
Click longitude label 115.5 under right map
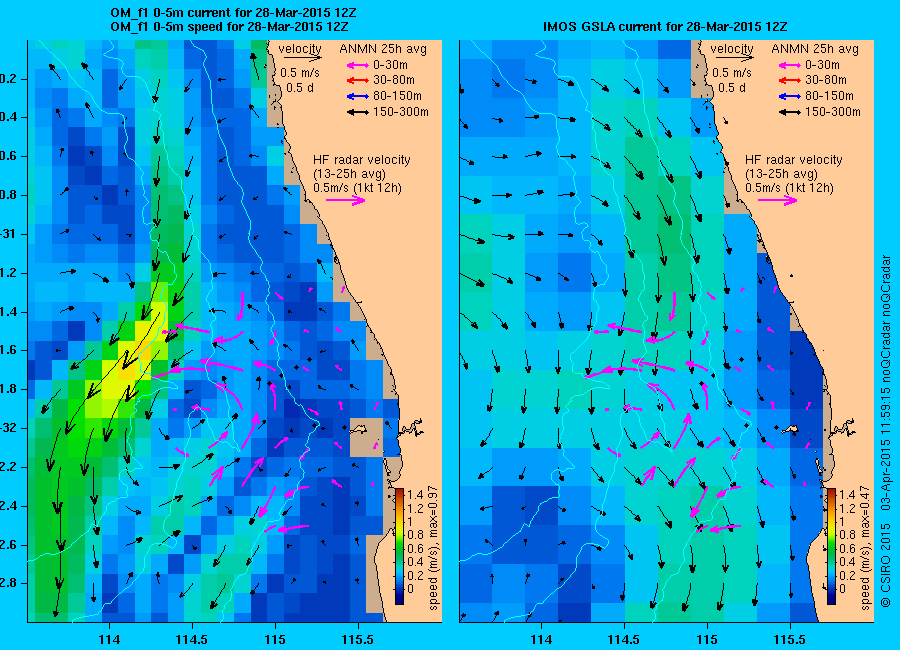coord(790,640)
